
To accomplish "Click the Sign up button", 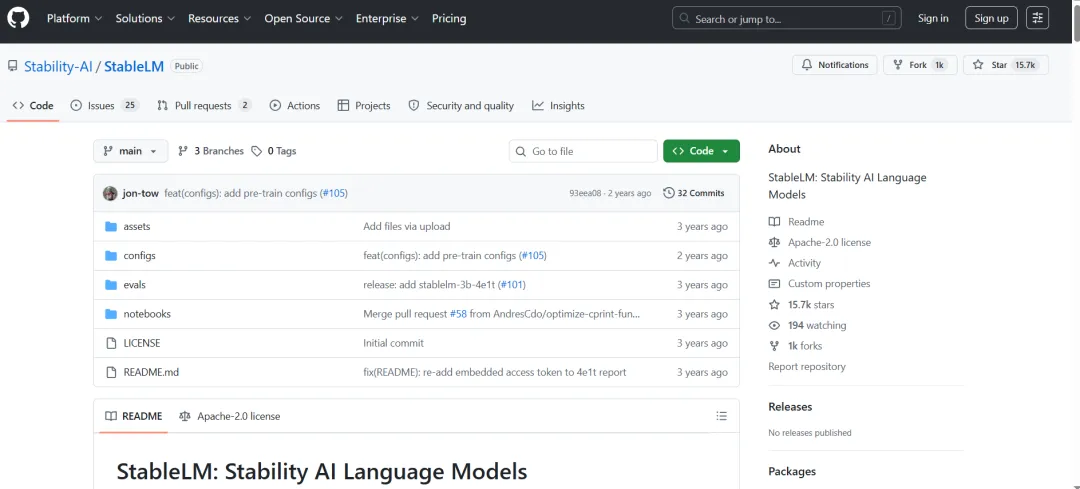I will point(991,19).
